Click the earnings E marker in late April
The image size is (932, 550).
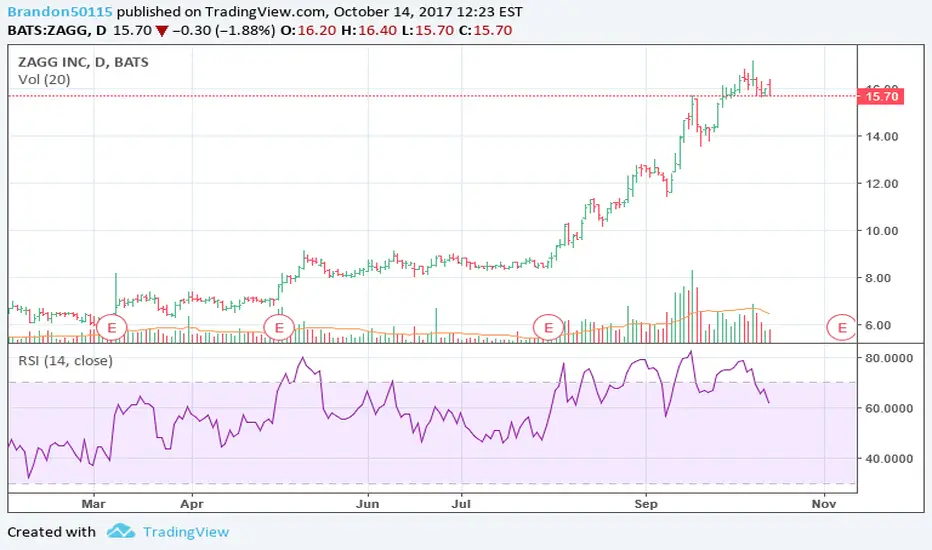(x=279, y=328)
